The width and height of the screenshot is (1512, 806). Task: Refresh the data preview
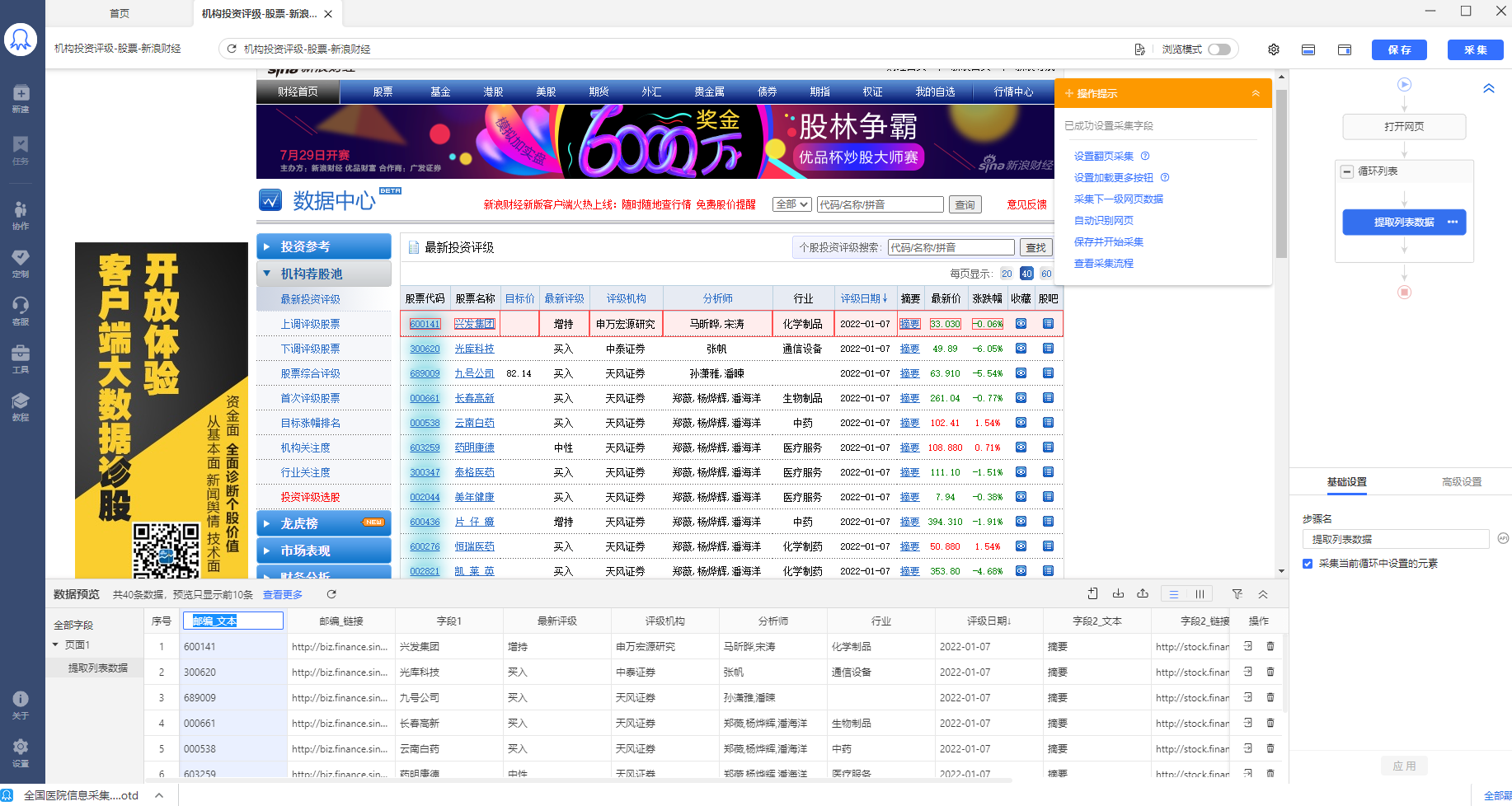pos(331,594)
